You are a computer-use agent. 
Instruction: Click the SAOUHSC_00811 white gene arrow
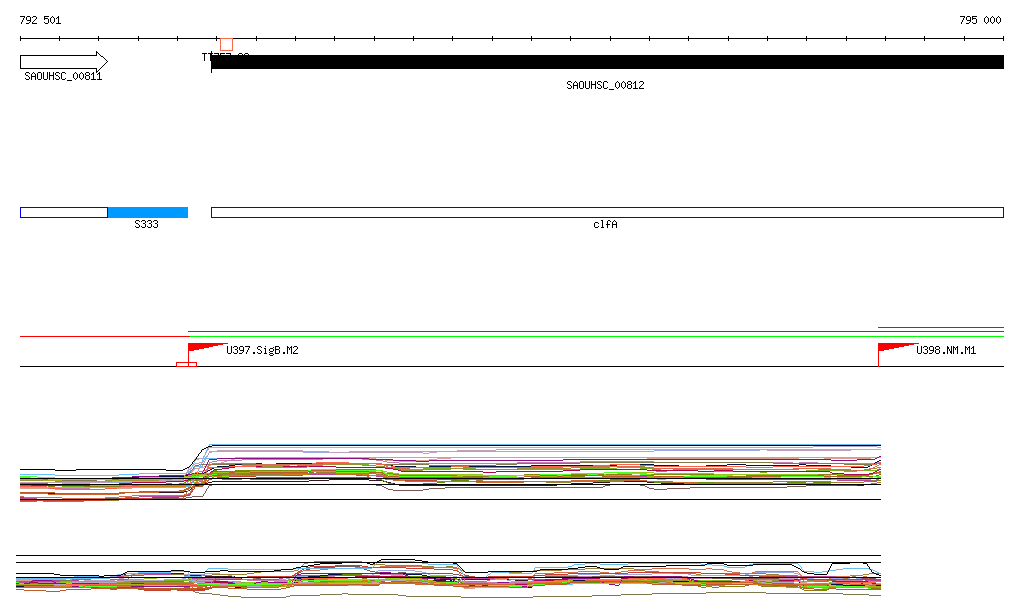[x=64, y=62]
